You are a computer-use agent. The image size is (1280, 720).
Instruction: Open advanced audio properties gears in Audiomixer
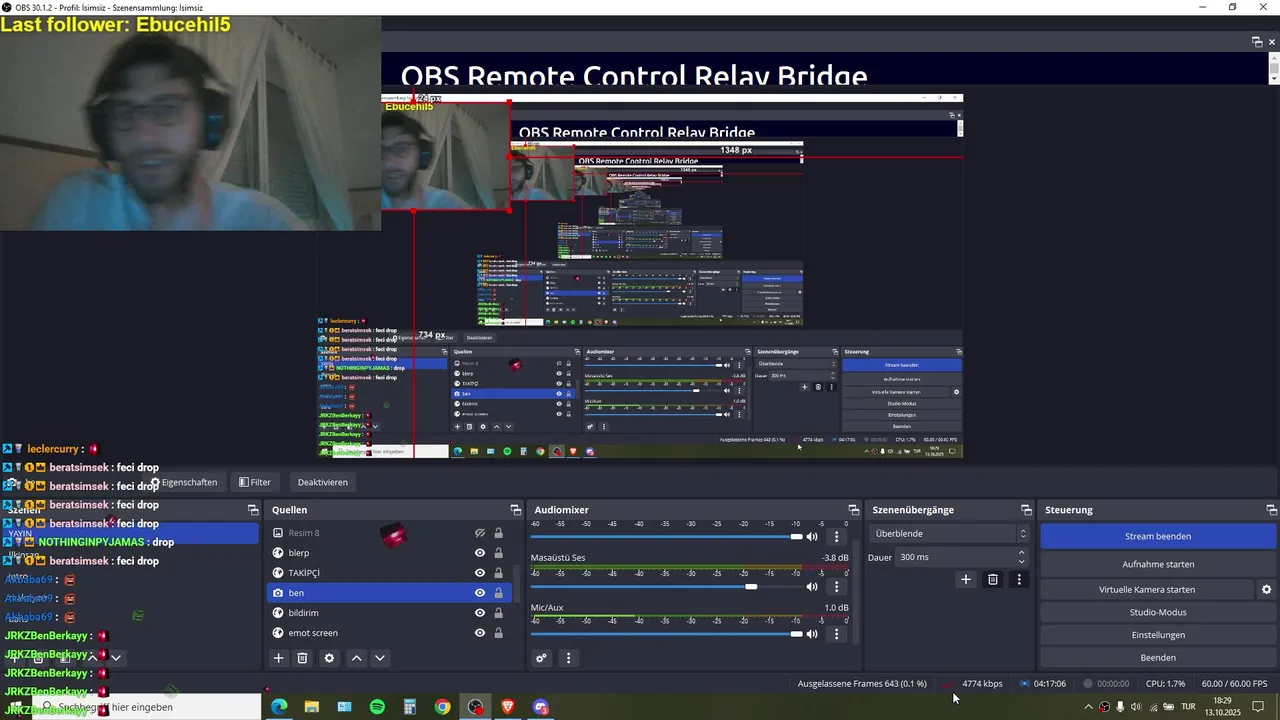coord(541,658)
